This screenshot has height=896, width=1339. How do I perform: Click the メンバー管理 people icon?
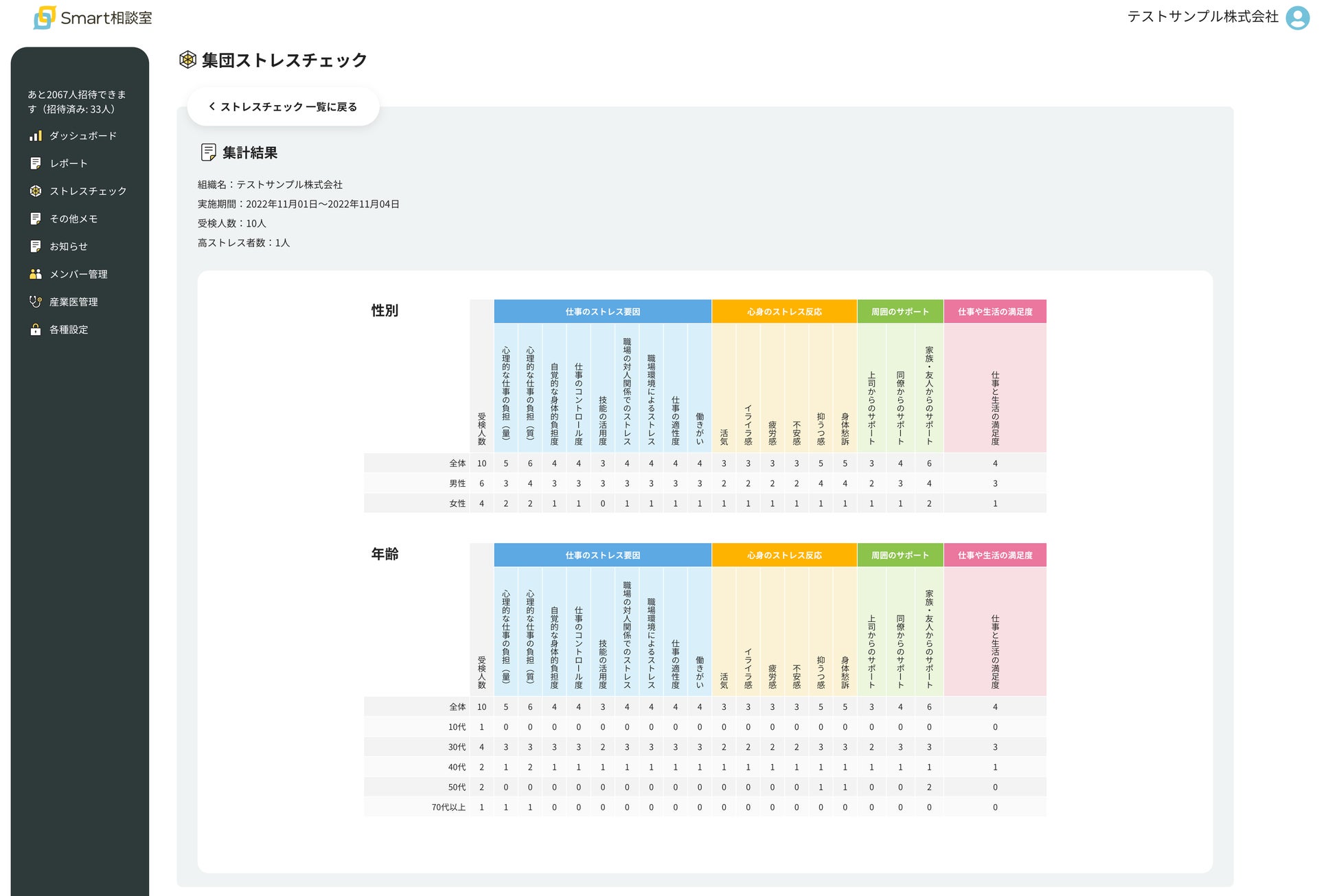[36, 274]
